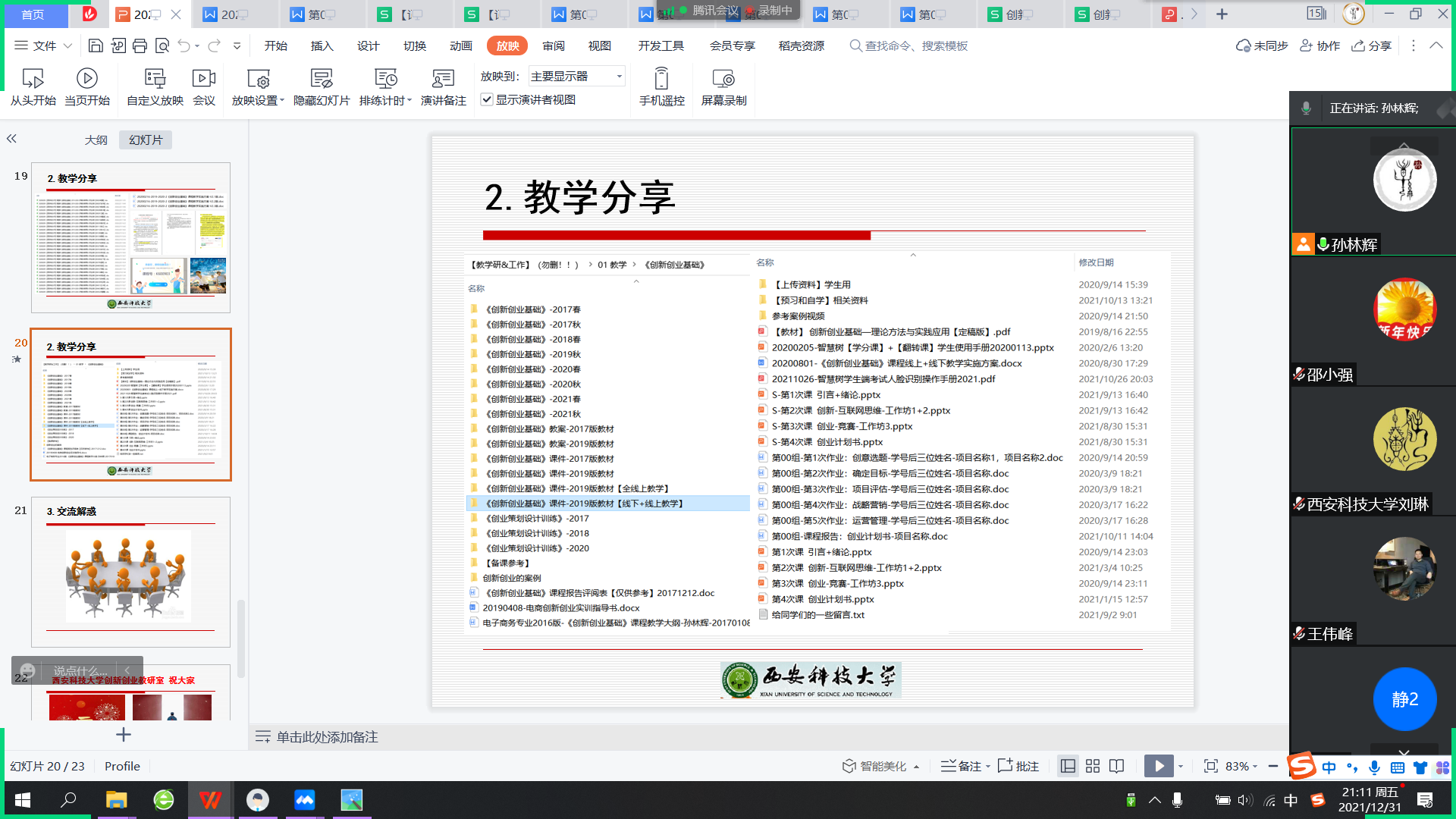Open zoom level 83% dropdown
Viewport: 1456px width, 819px height.
tap(1241, 766)
